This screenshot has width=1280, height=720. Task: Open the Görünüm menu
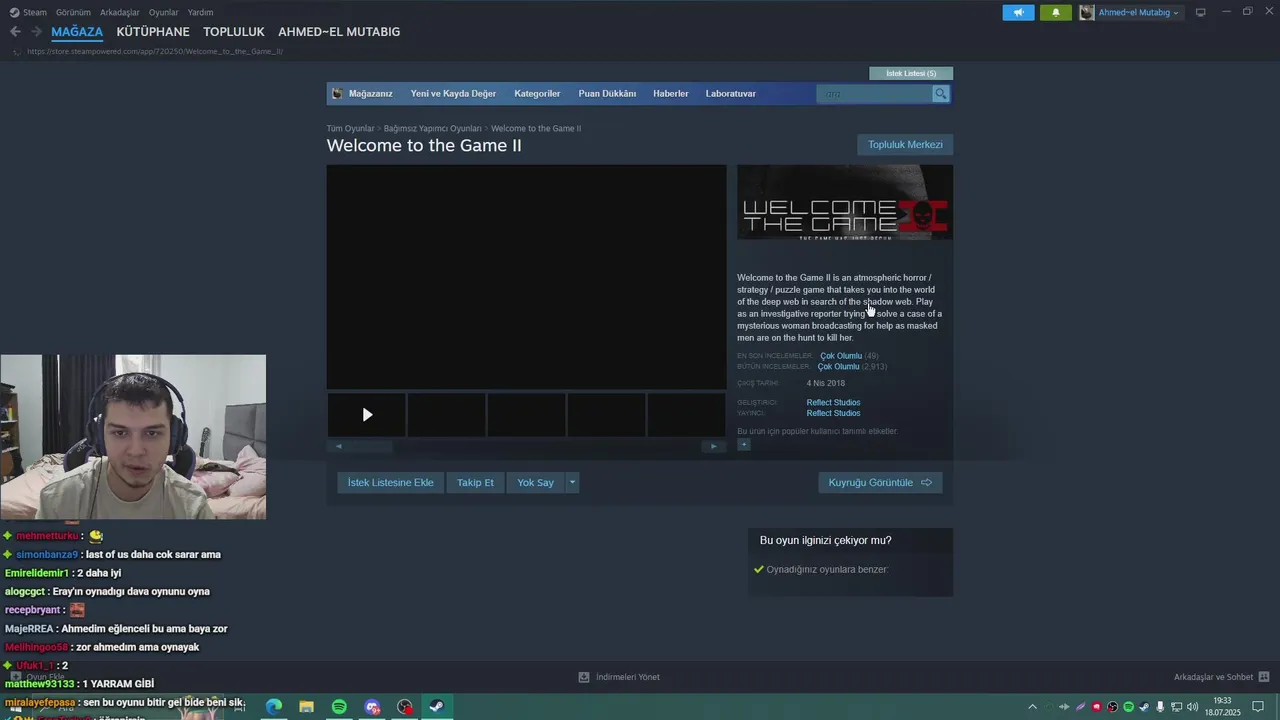74,12
